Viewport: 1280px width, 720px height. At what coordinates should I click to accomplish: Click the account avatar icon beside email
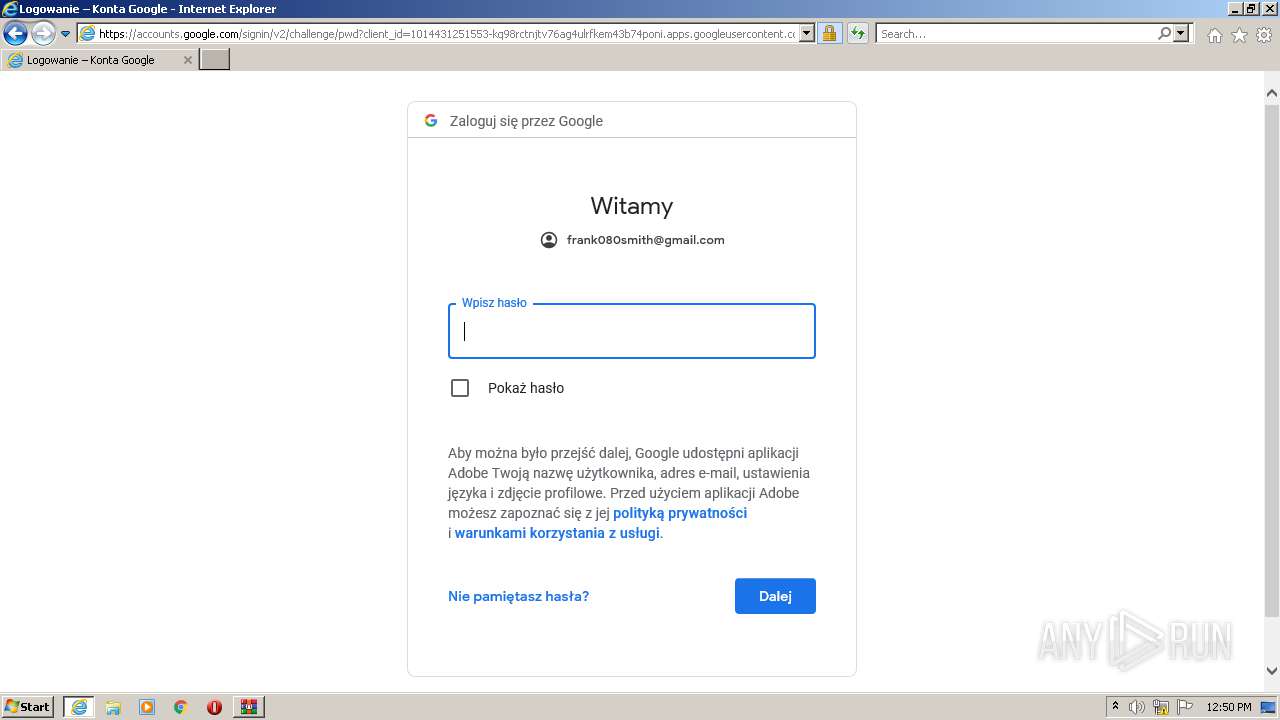pos(549,240)
